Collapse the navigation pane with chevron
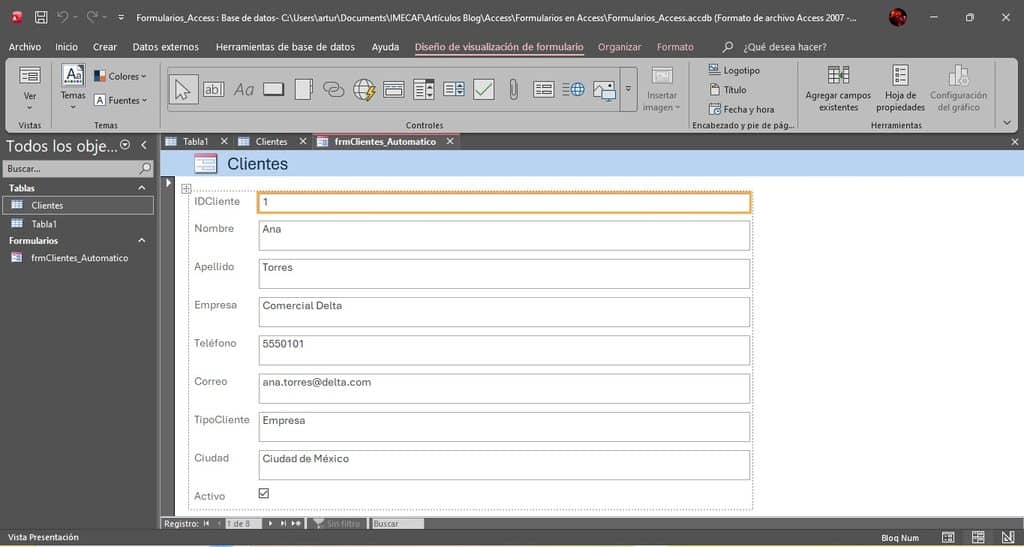The image size is (1024, 547). (x=144, y=145)
